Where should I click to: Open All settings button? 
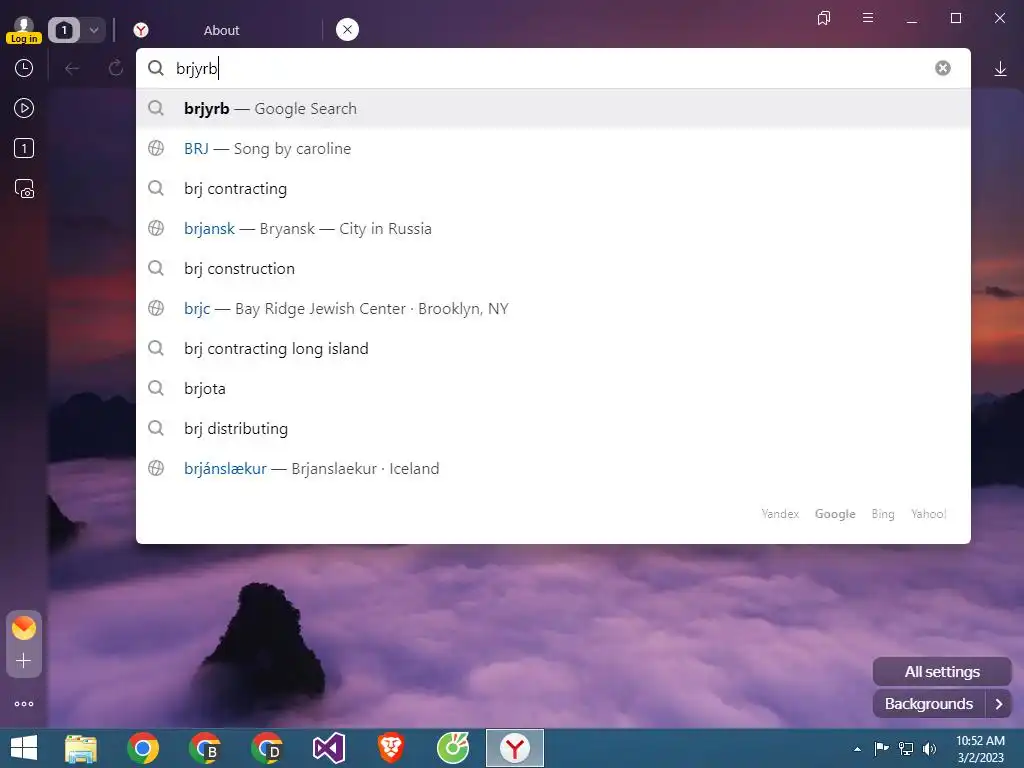pyautogui.click(x=942, y=672)
